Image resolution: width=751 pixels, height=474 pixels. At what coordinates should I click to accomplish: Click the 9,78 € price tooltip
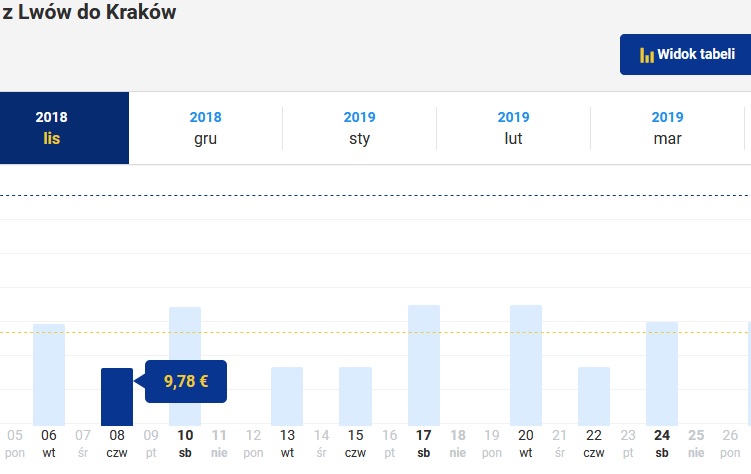[186, 381]
